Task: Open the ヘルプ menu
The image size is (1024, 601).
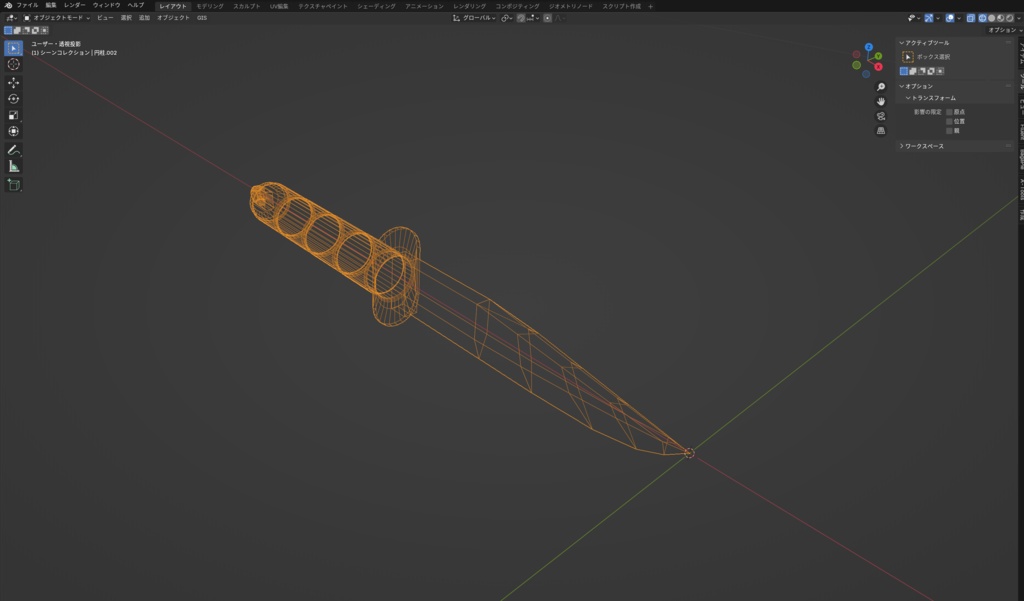Action: click(x=136, y=5)
